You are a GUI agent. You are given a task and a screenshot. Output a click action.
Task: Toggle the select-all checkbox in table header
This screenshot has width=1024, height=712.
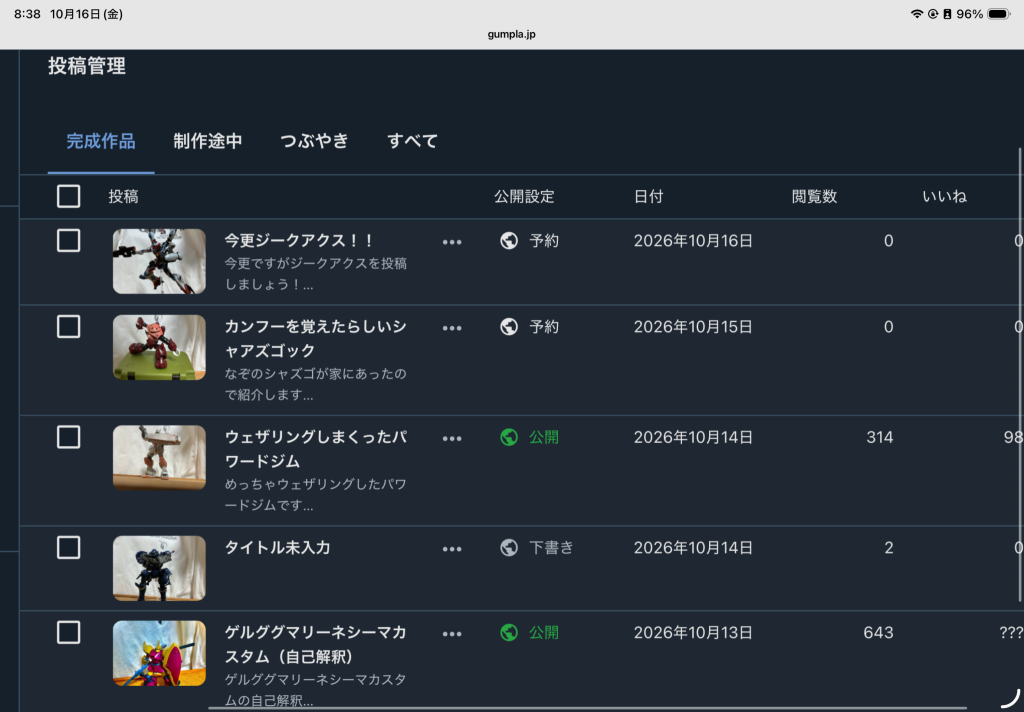pos(69,197)
